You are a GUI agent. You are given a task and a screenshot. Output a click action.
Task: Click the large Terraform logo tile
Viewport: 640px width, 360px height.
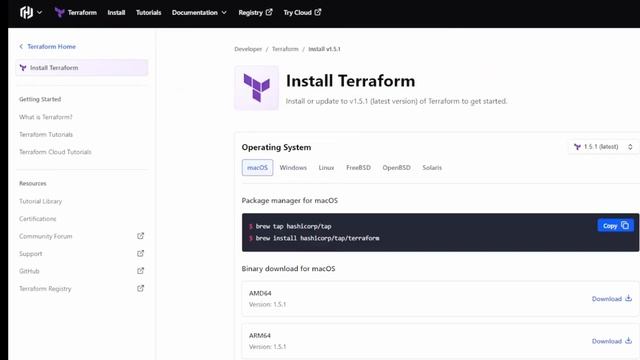[x=256, y=88]
